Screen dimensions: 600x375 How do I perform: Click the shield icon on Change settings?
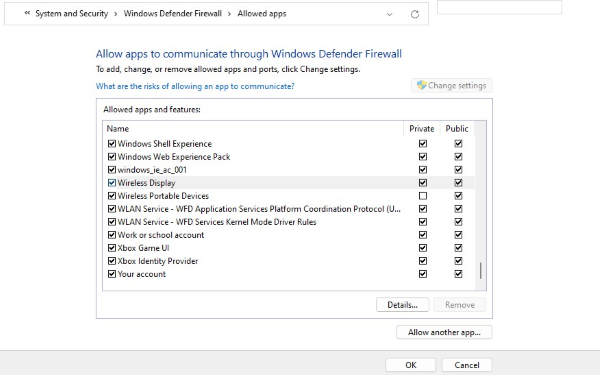pyautogui.click(x=421, y=85)
